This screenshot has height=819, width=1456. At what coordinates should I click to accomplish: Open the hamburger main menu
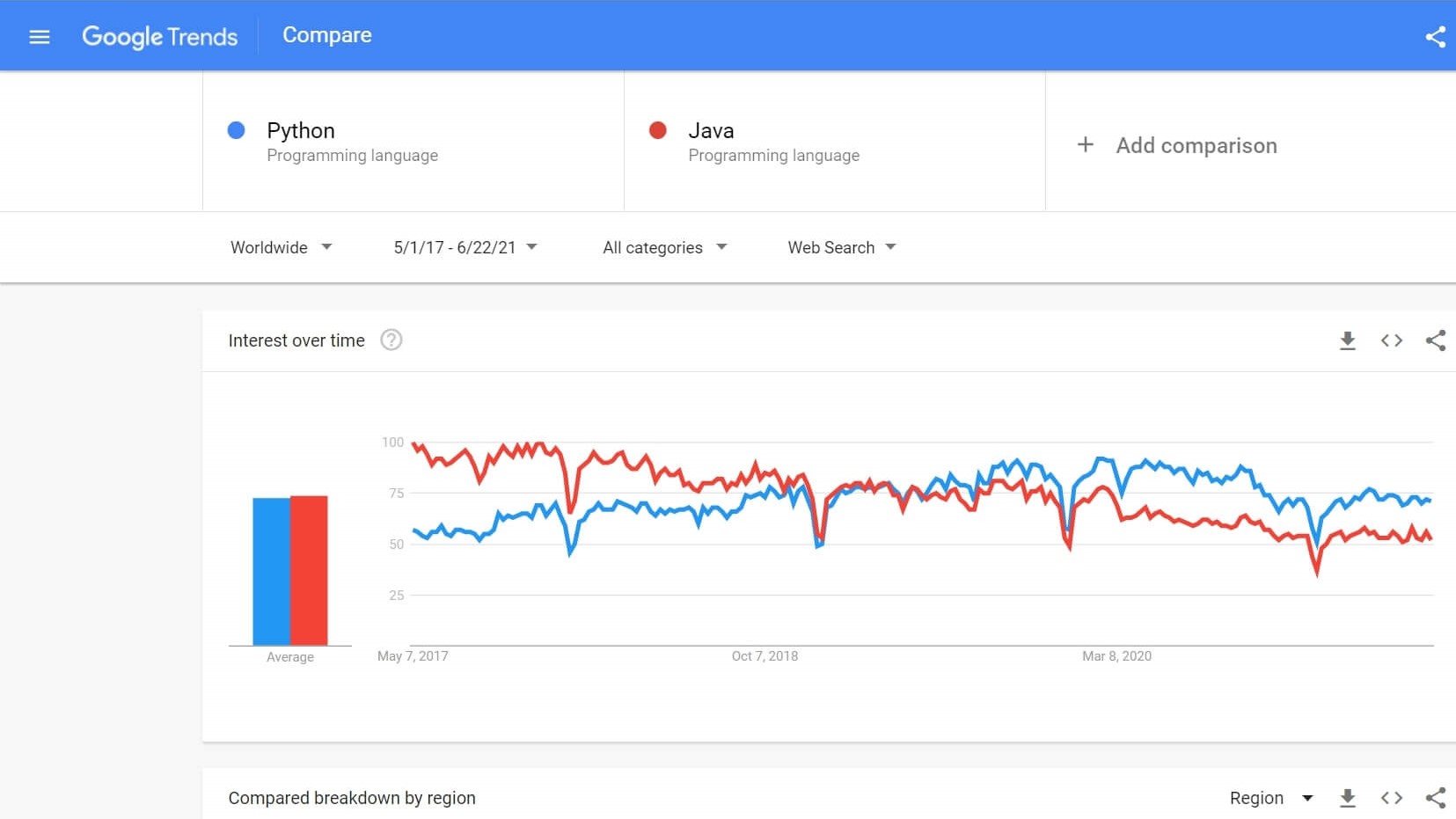40,37
